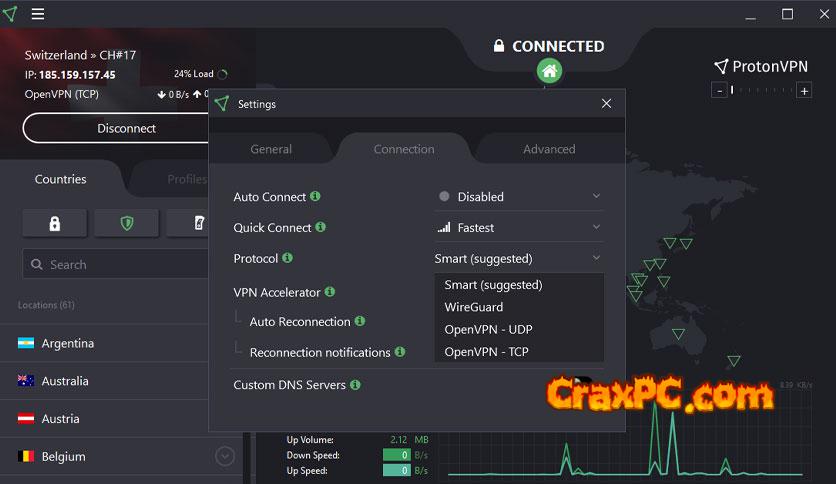836x484 pixels.
Task: Switch to the Connection settings tab
Action: click(404, 149)
